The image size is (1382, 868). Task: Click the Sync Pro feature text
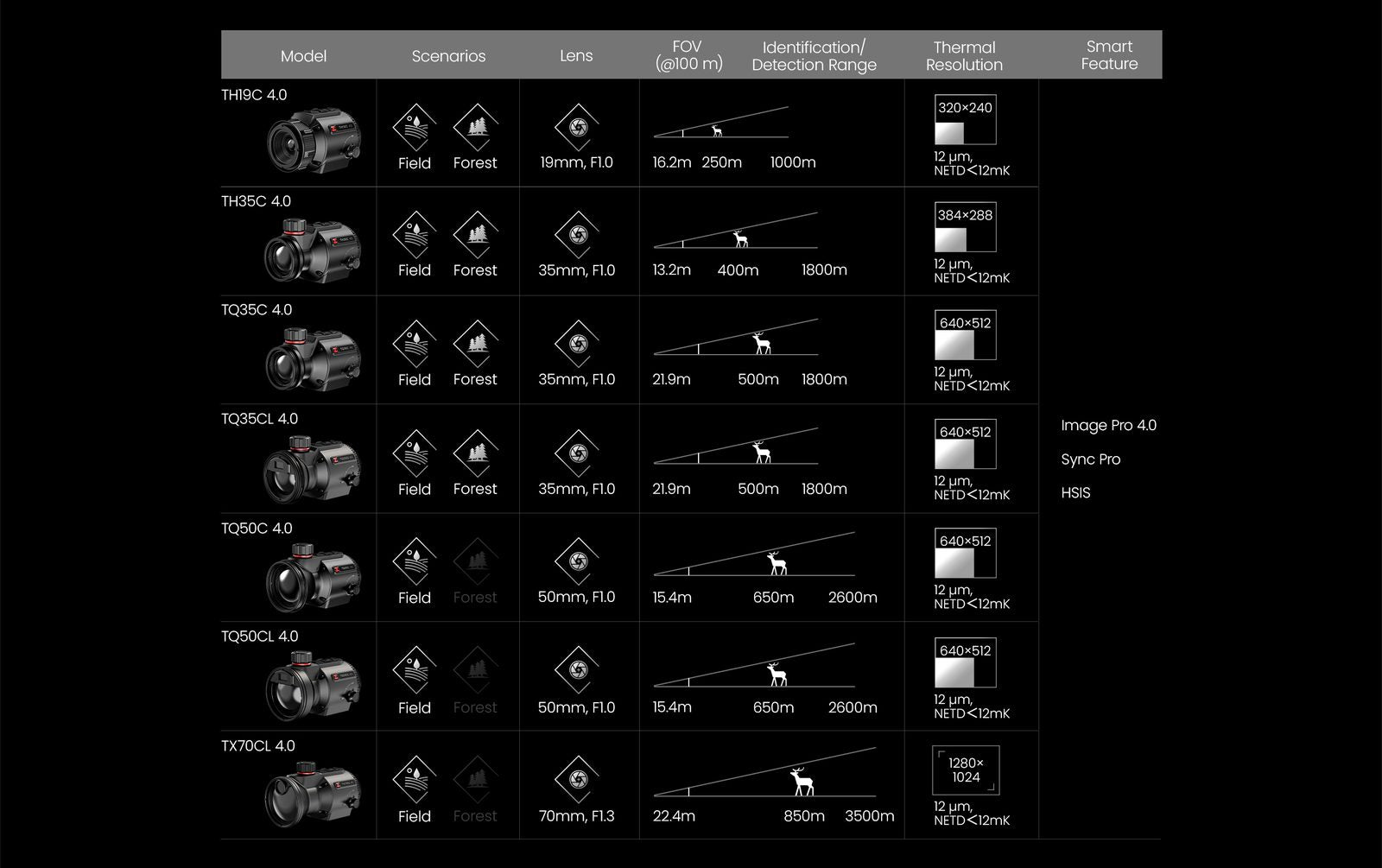[x=1090, y=459]
